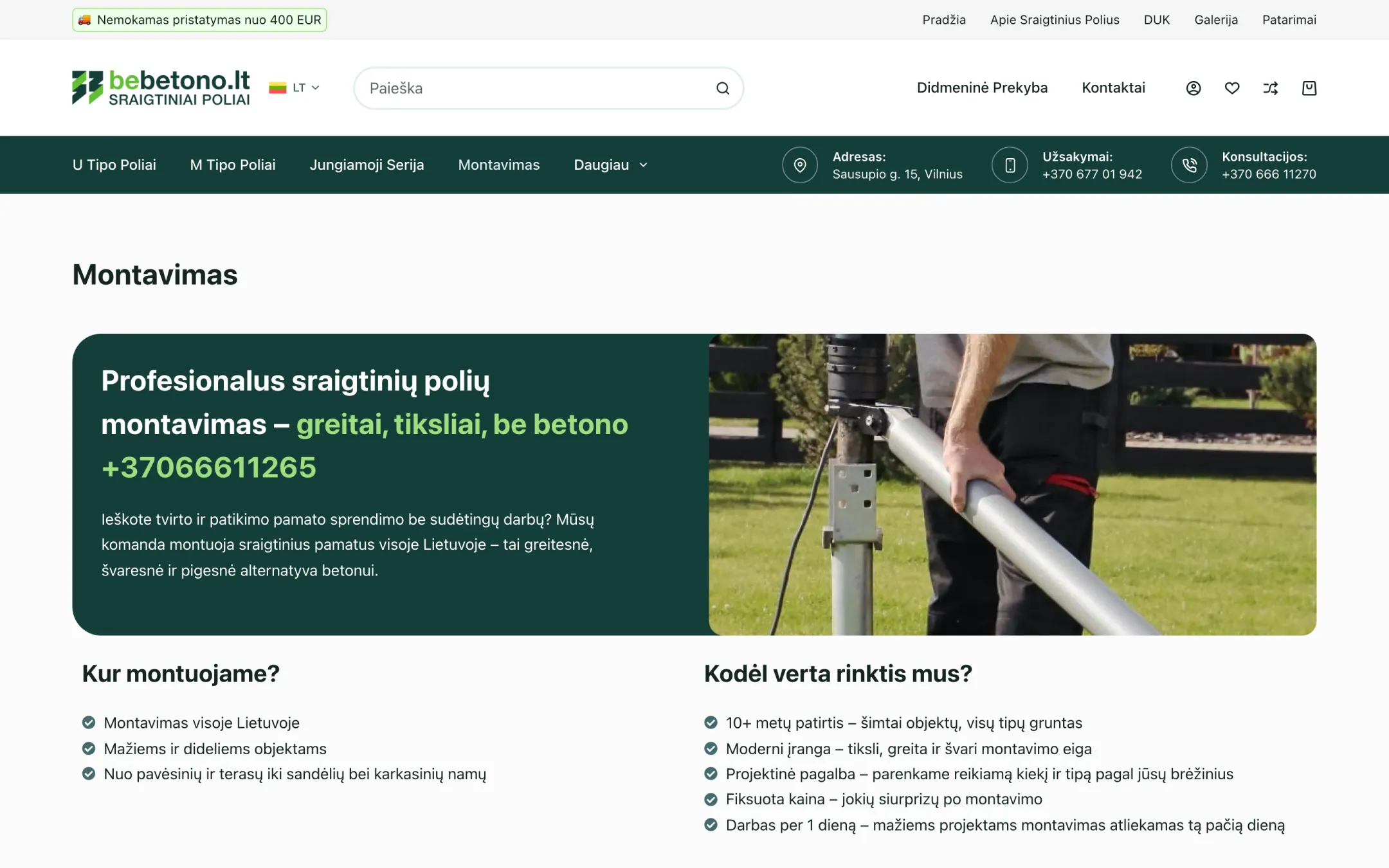
Task: Open M Tipo Poliai category
Action: click(x=233, y=165)
